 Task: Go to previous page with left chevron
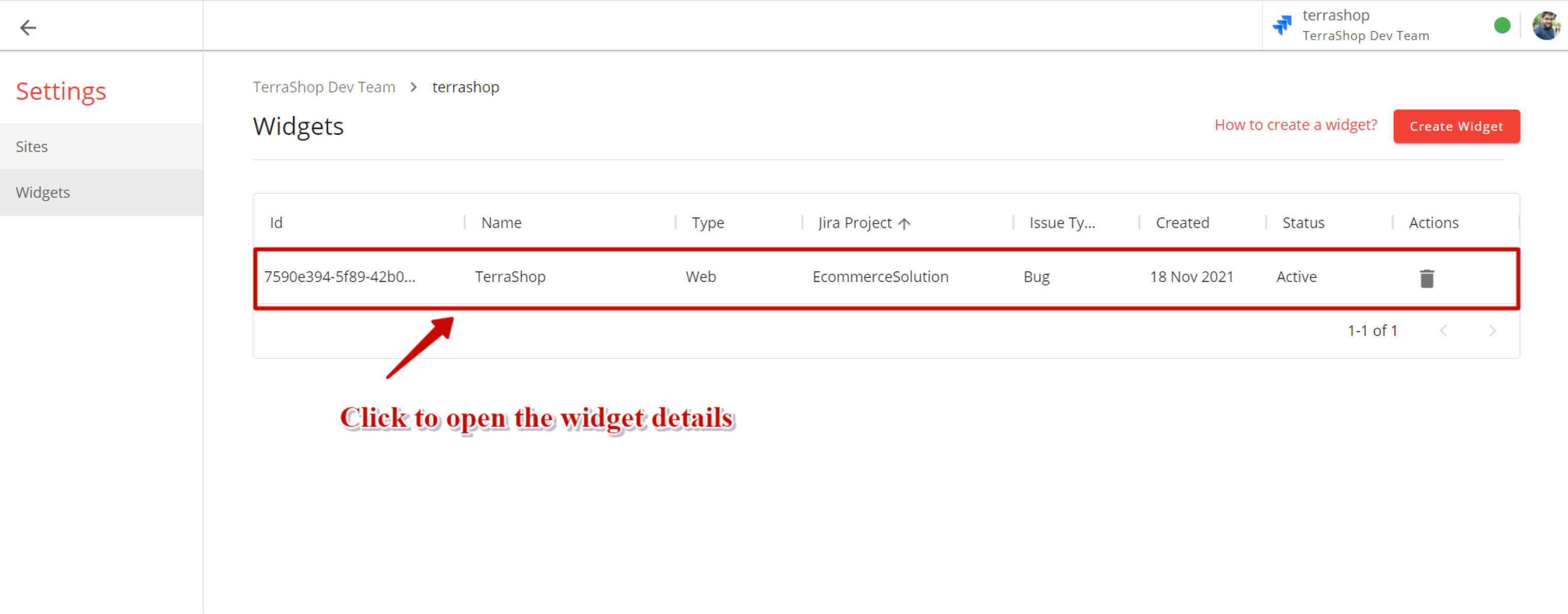pos(1444,330)
